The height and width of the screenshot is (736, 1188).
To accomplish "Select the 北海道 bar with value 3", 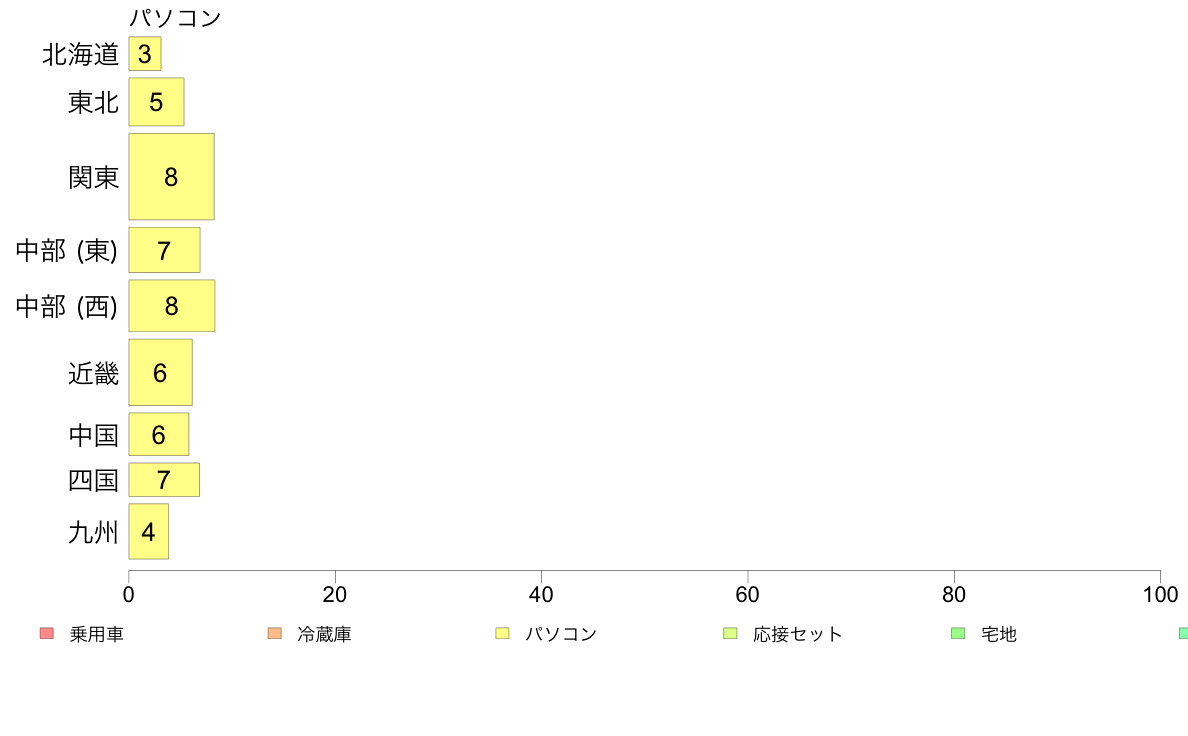I will click(x=145, y=54).
